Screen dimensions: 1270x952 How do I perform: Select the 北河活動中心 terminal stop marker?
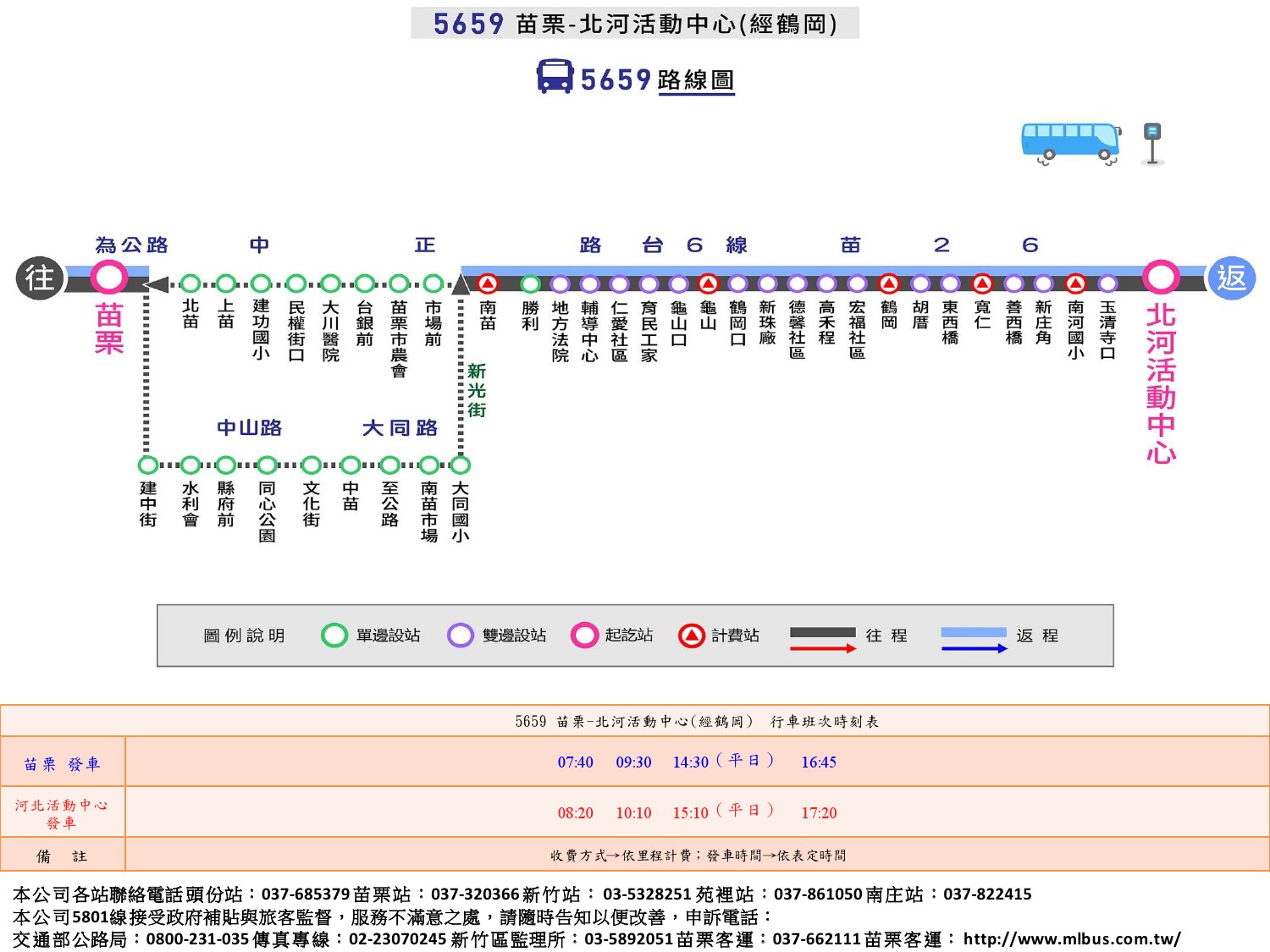click(x=1160, y=277)
